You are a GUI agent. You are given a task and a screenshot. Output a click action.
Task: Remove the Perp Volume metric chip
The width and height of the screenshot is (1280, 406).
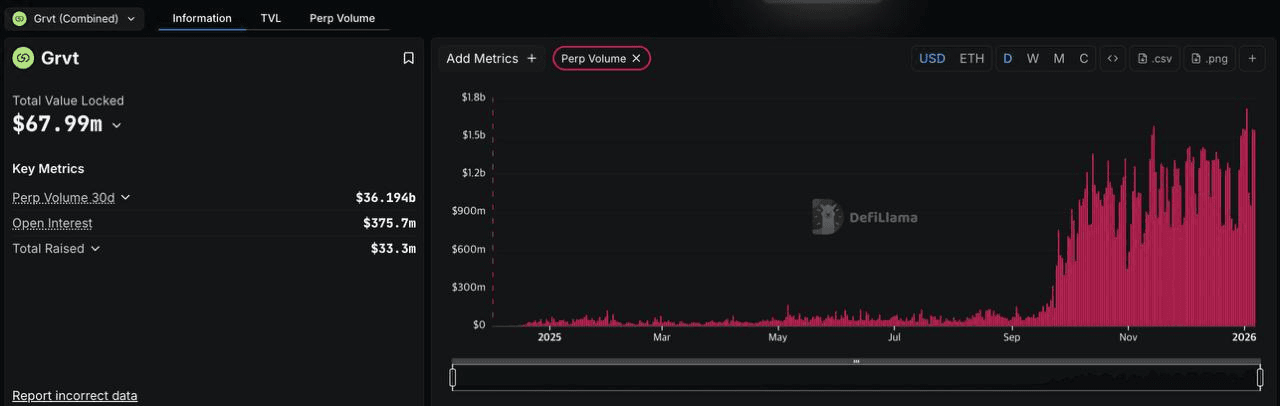pos(636,58)
